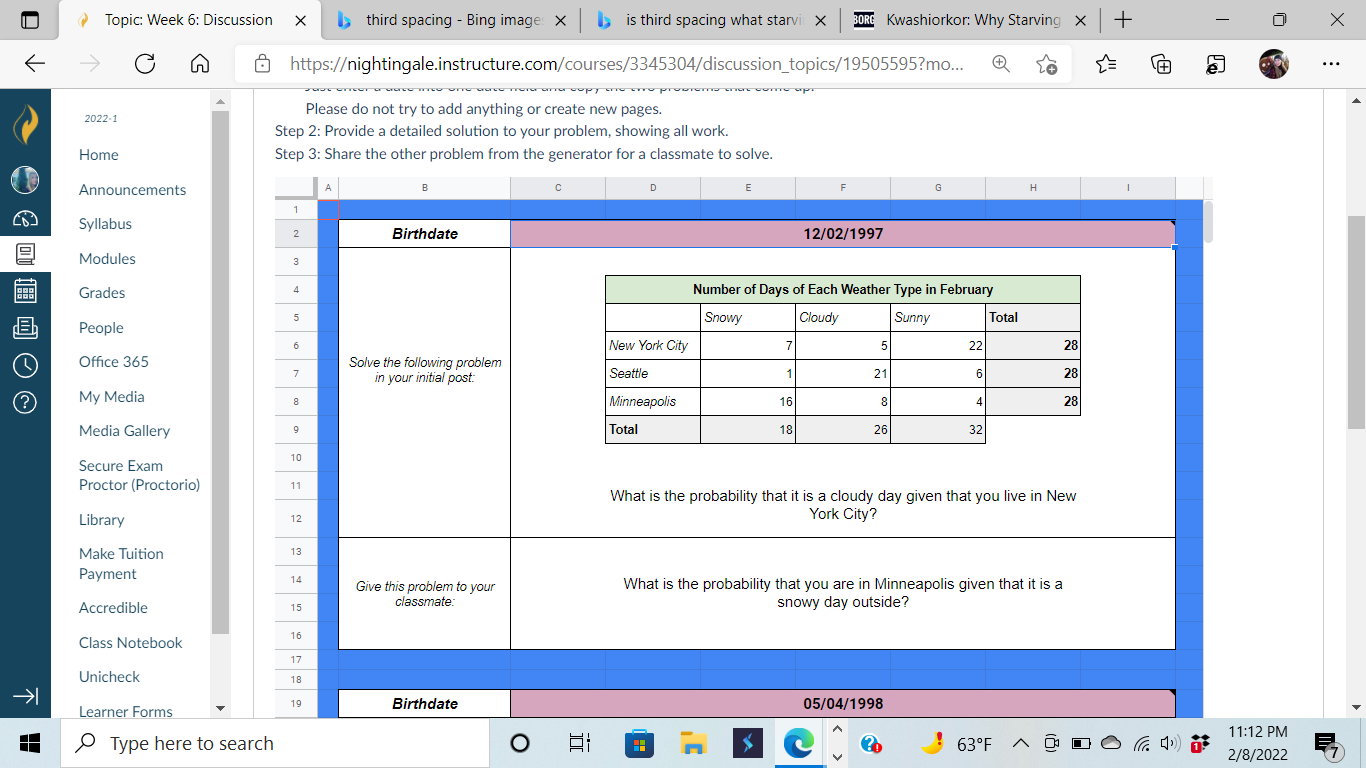Refresh the current page
Screen dimensions: 1366x768
[x=145, y=63]
